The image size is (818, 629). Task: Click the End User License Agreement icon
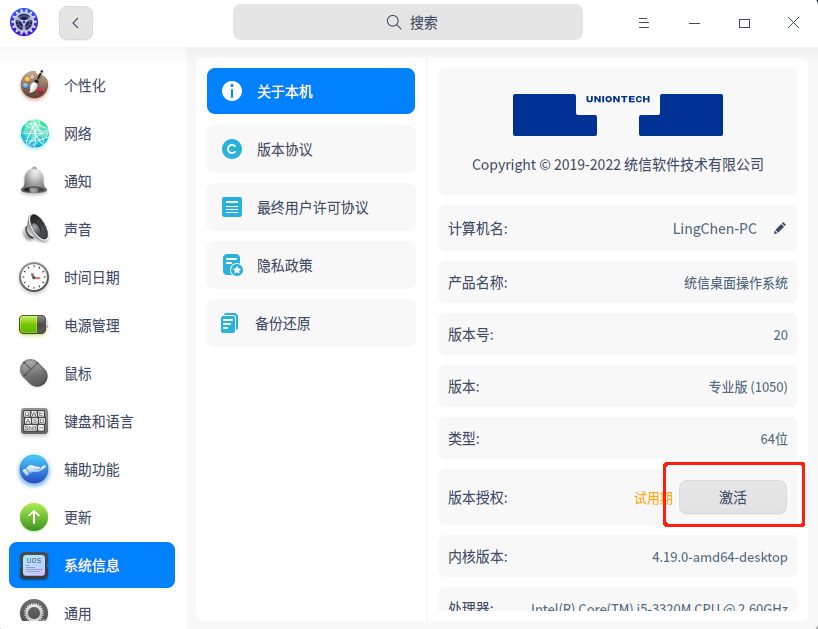click(x=232, y=207)
